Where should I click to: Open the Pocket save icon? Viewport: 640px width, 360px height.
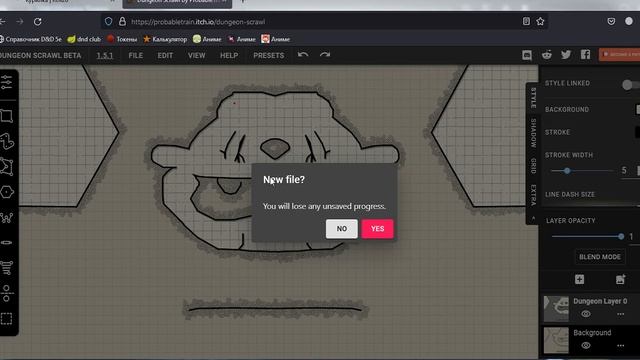(x=611, y=21)
